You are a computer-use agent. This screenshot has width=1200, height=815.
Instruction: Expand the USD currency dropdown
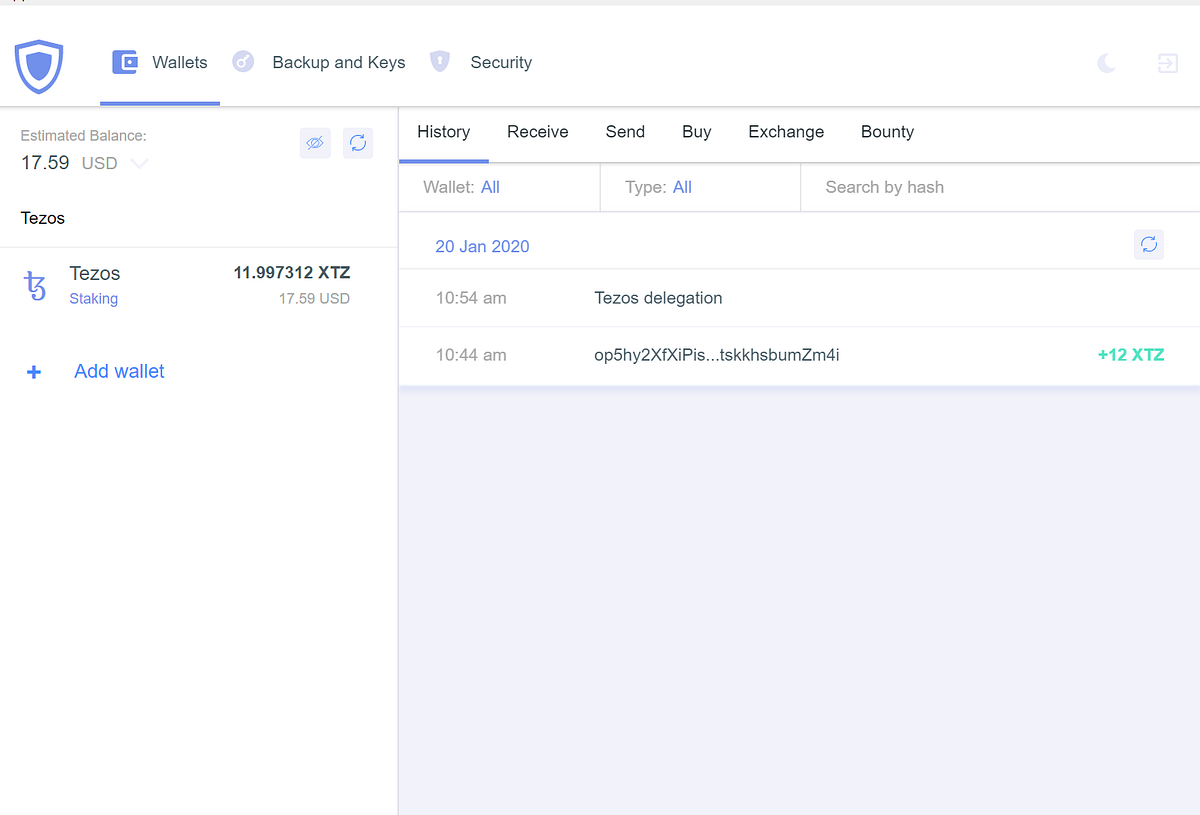pyautogui.click(x=140, y=163)
